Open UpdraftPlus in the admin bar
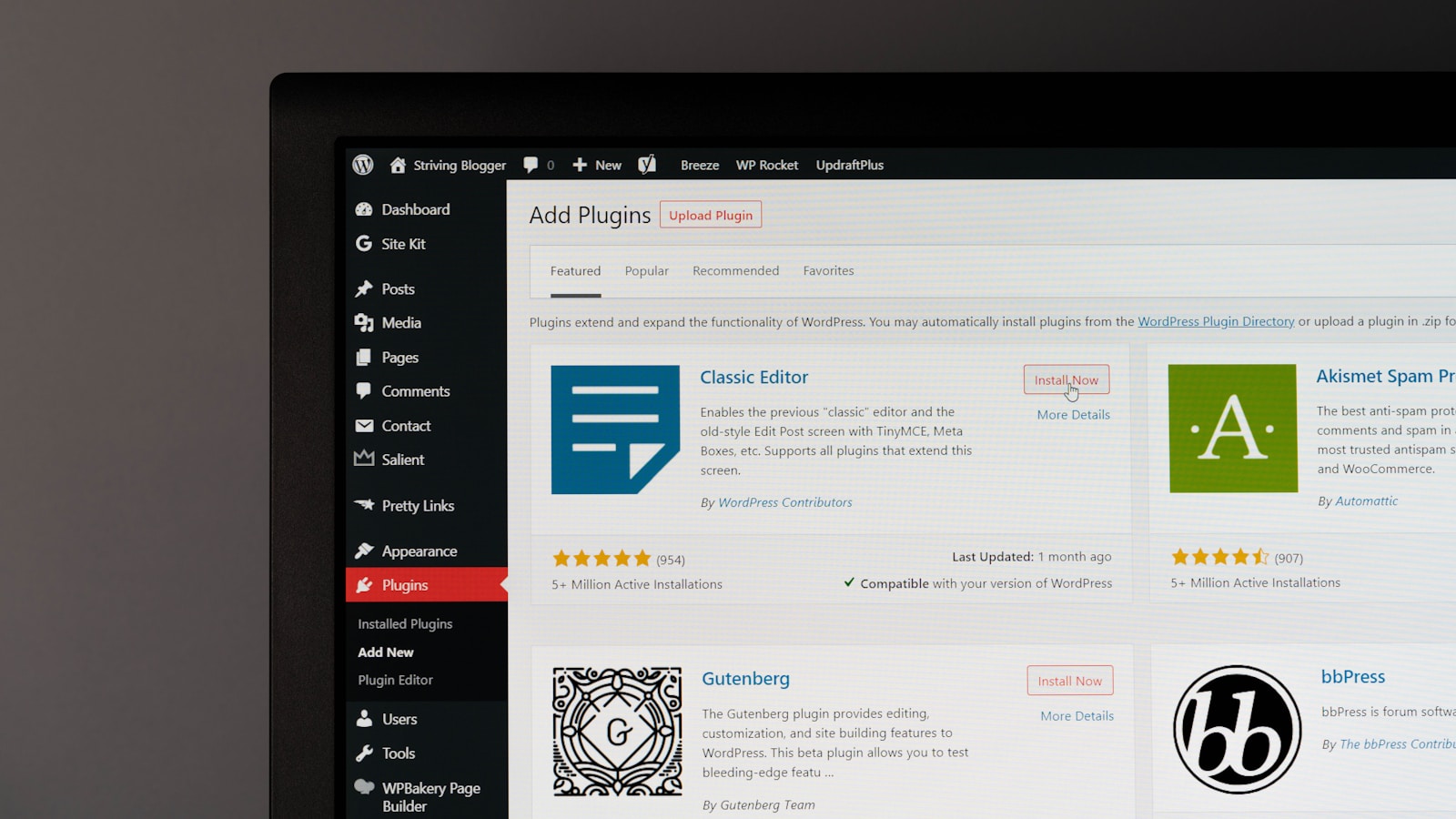This screenshot has width=1456, height=819. [x=850, y=165]
